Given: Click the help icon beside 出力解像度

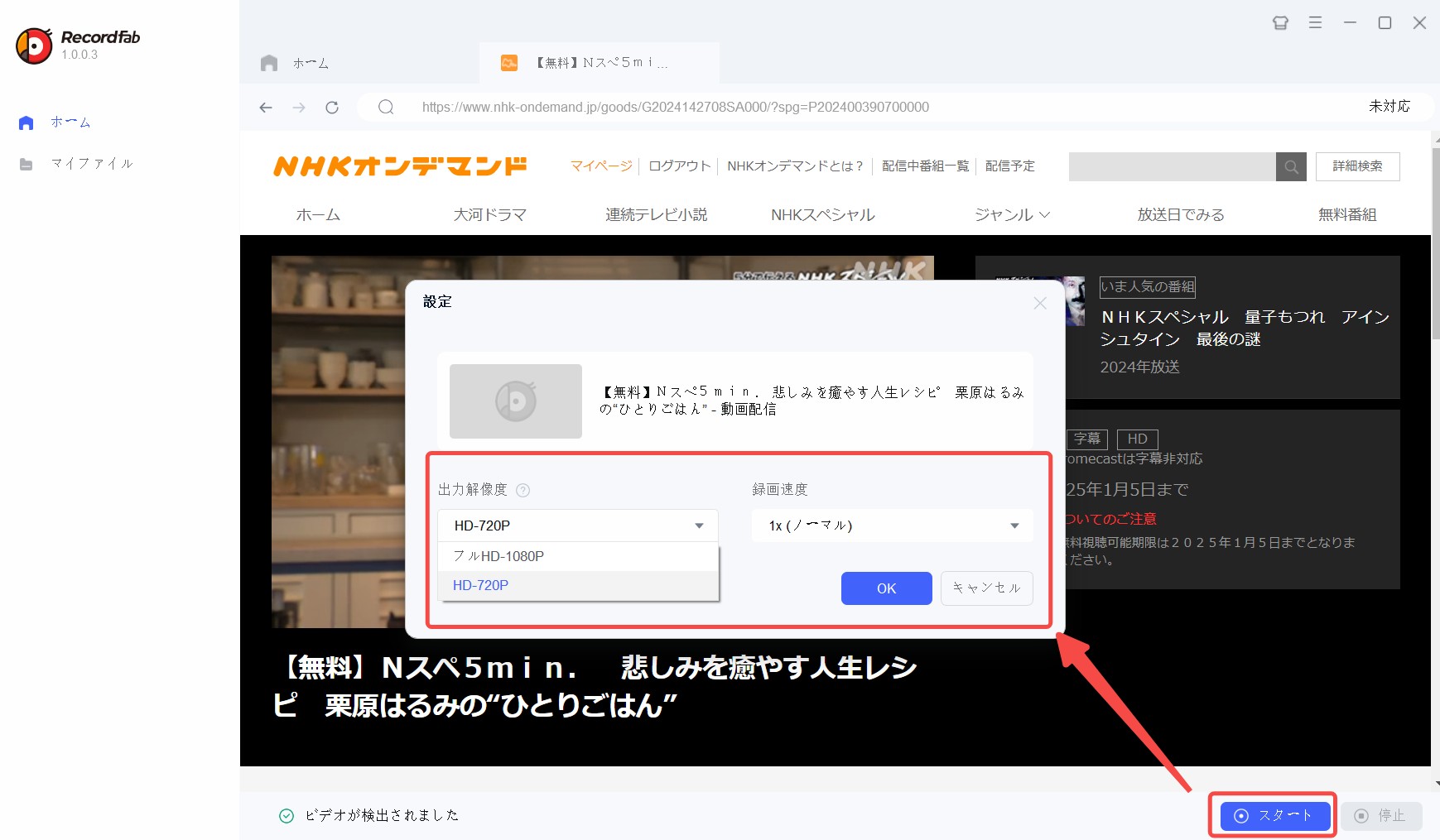Looking at the screenshot, I should 523,490.
